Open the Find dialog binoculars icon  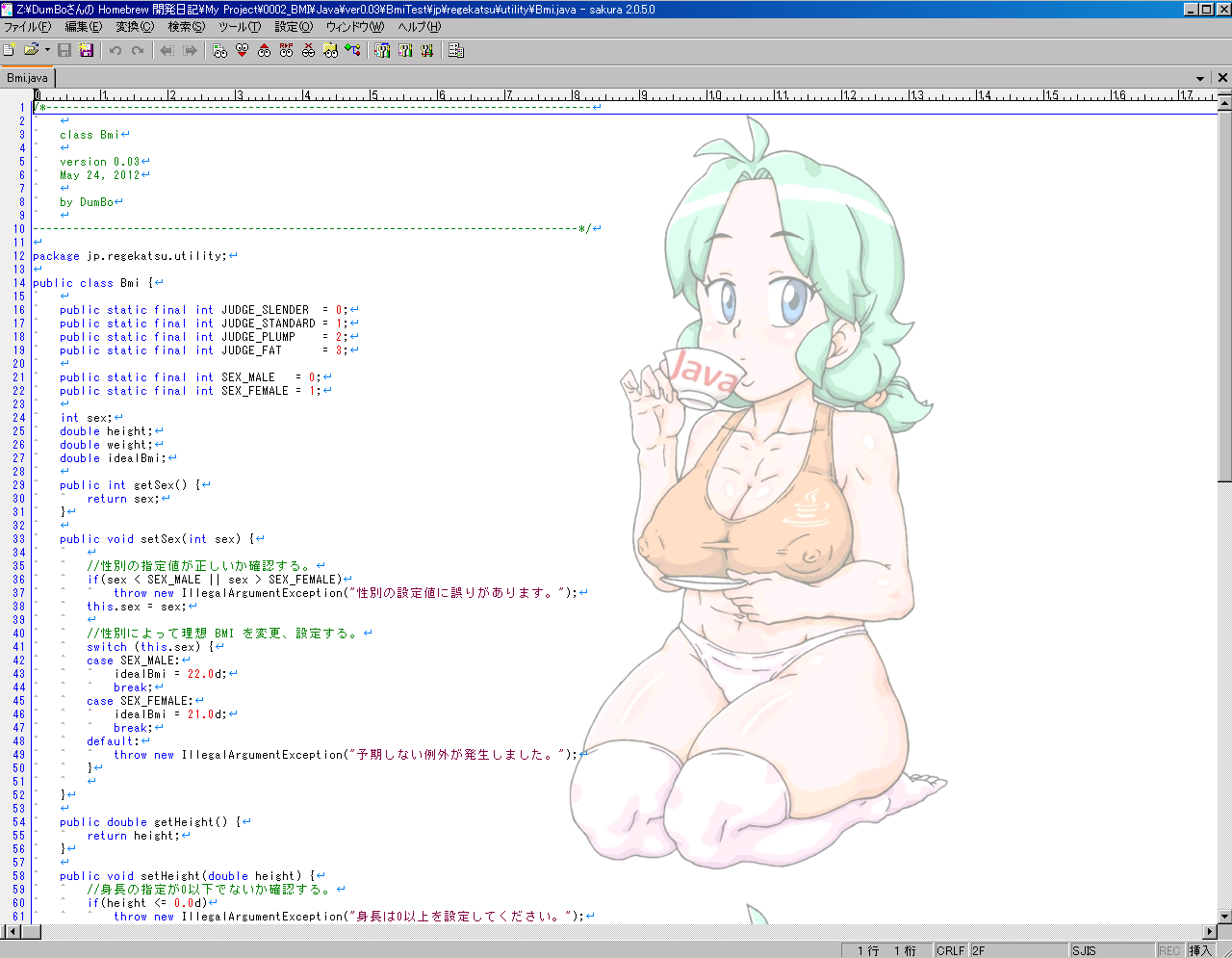tap(219, 50)
